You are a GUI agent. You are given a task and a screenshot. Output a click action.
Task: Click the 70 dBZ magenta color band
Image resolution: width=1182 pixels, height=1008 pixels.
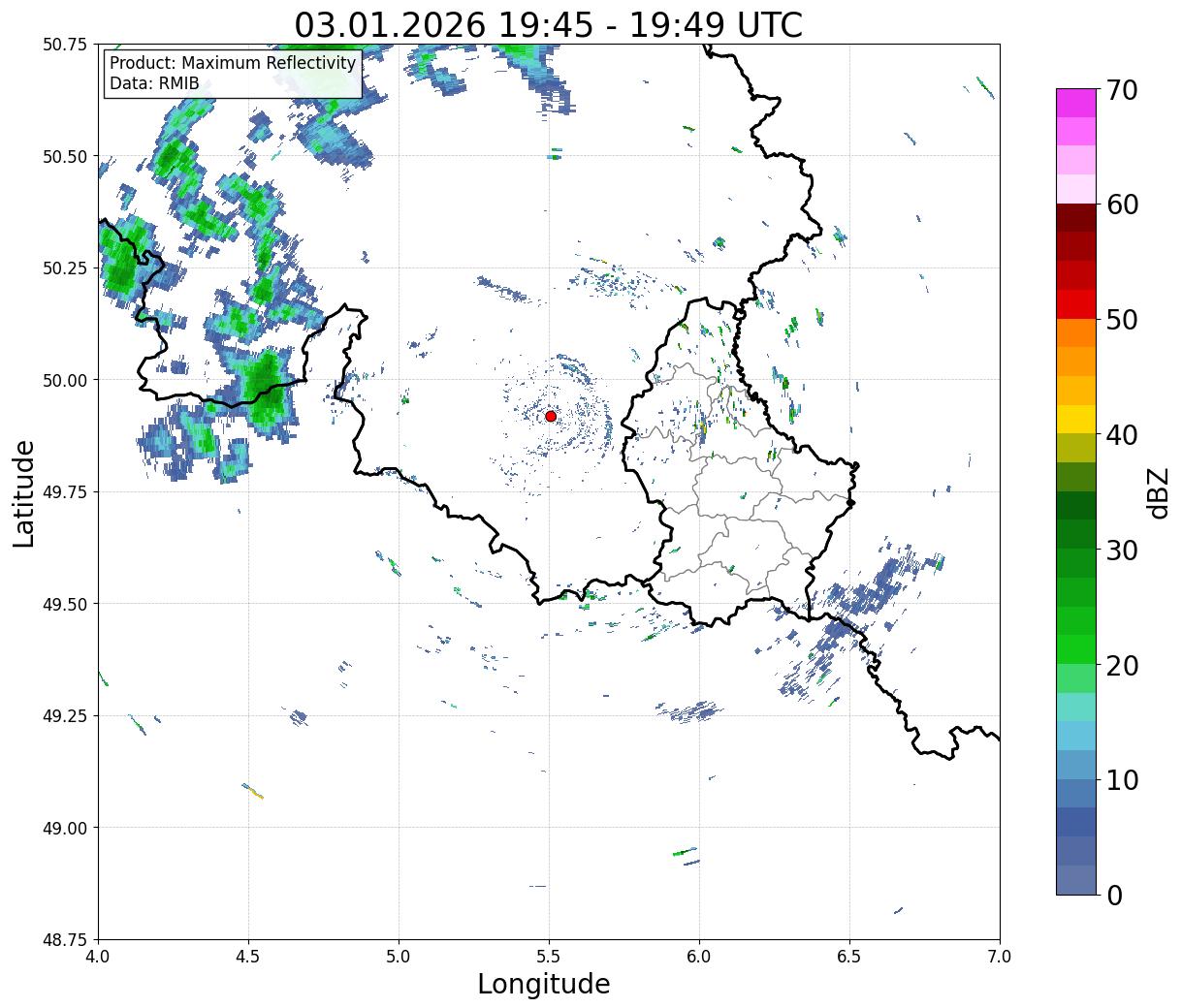pyautogui.click(x=1076, y=103)
